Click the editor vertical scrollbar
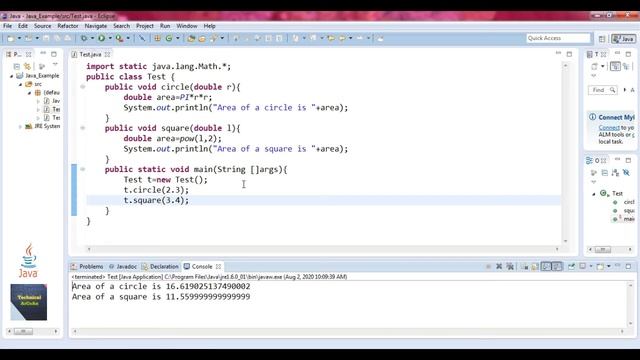This screenshot has height=360, width=640. pyautogui.click(x=565, y=153)
